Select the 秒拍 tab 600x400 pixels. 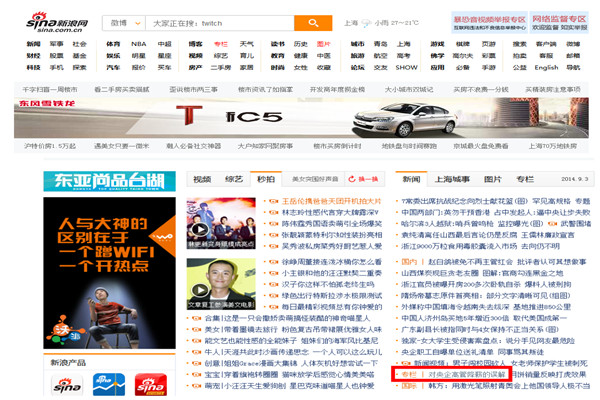pyautogui.click(x=266, y=179)
